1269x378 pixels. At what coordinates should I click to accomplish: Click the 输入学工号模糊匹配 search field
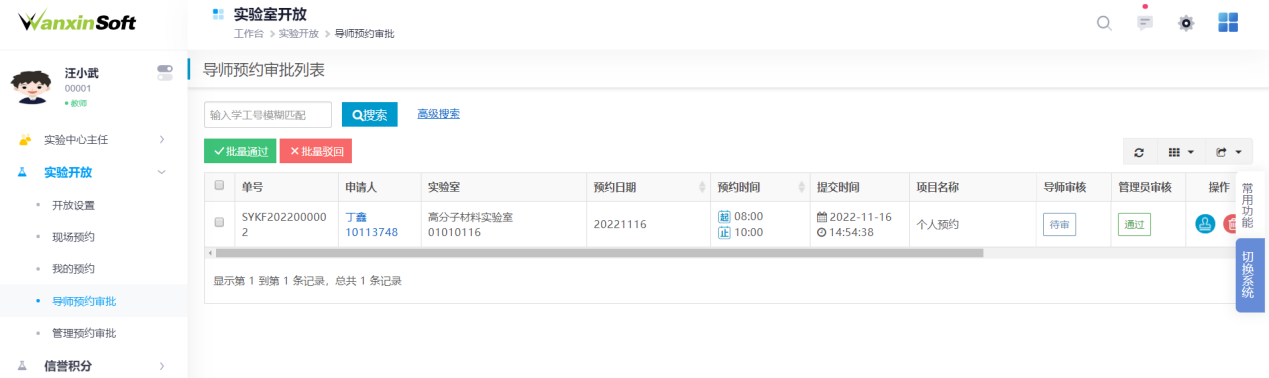[x=268, y=114]
